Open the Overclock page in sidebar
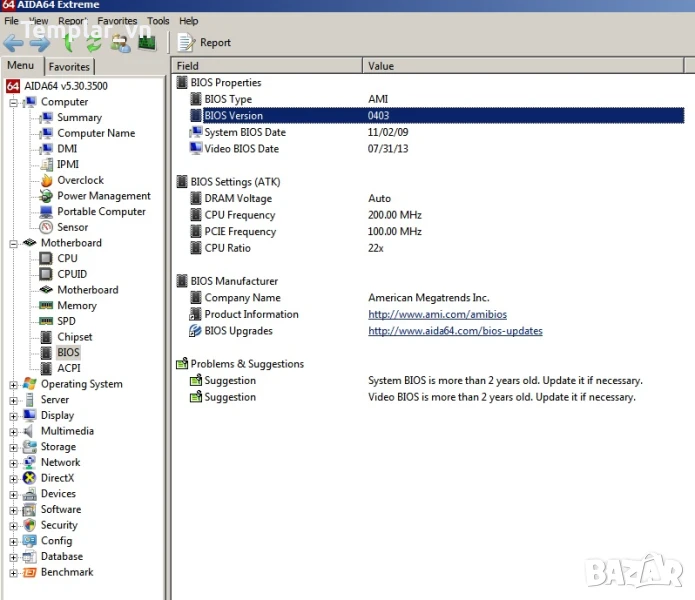The image size is (695, 600). point(80,180)
